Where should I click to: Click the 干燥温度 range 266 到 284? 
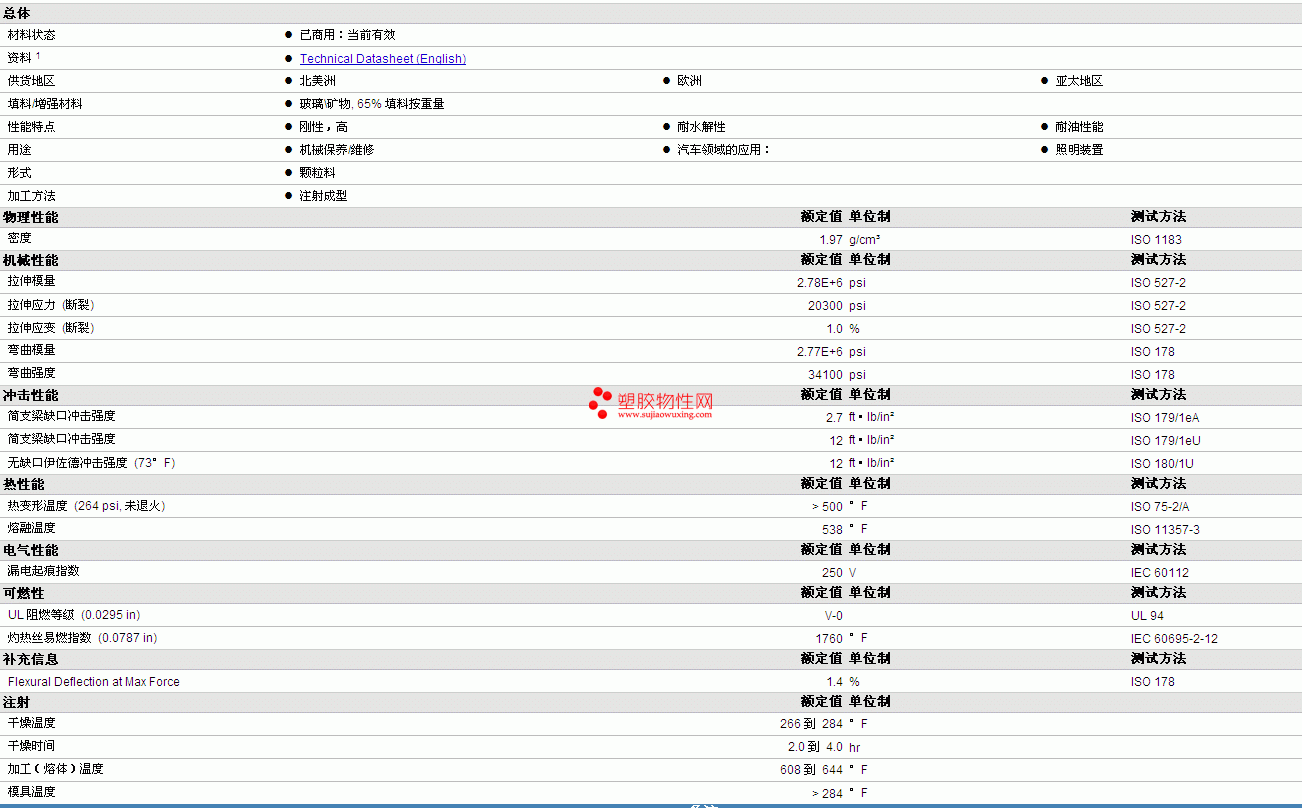tap(811, 724)
